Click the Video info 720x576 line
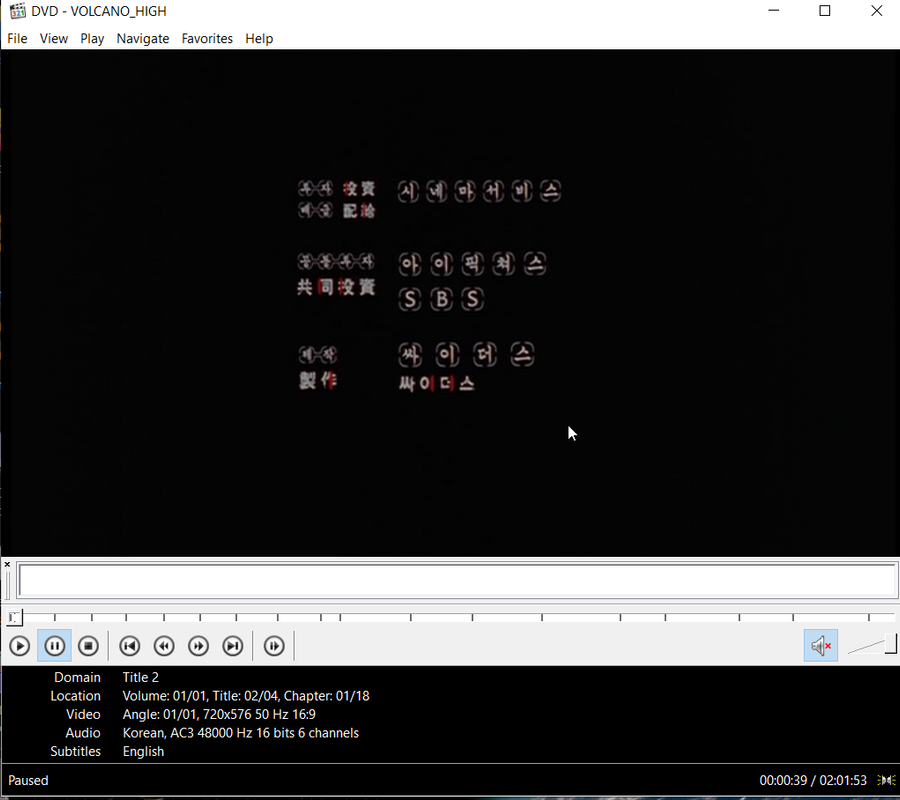 coord(219,714)
